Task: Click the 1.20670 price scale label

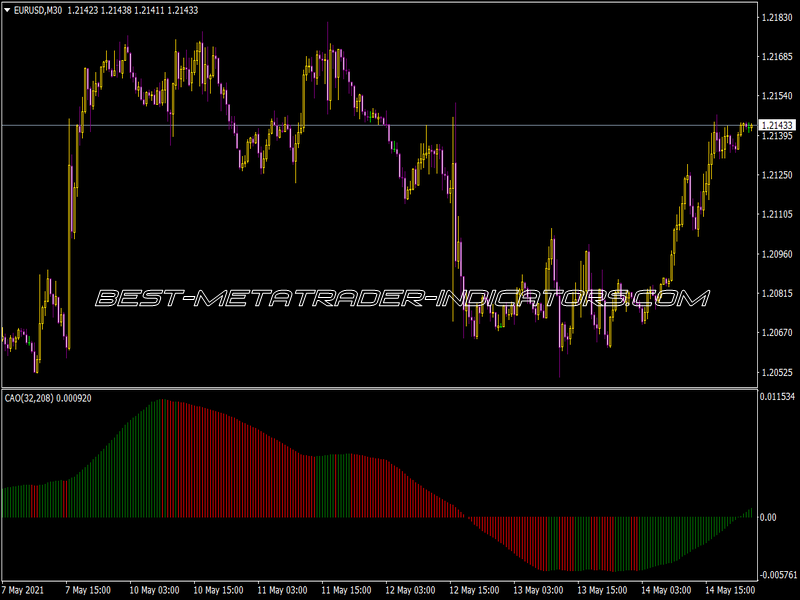Action: (777, 333)
